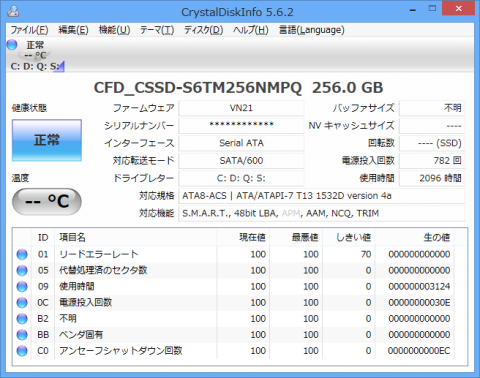Click the SATA/600 transfer mode field
Image resolution: width=480 pixels, height=378 pixels.
pyautogui.click(x=241, y=161)
